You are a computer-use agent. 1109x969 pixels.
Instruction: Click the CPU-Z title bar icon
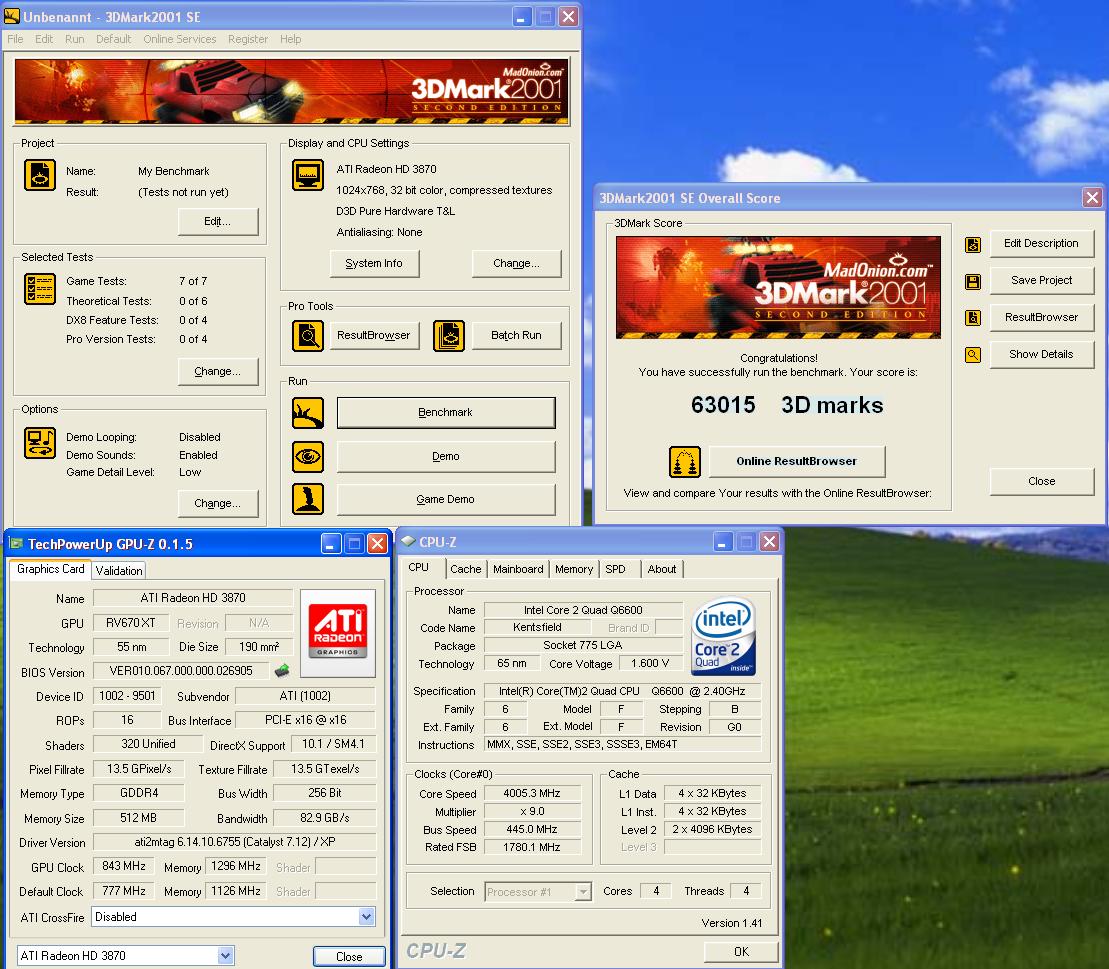tap(408, 541)
